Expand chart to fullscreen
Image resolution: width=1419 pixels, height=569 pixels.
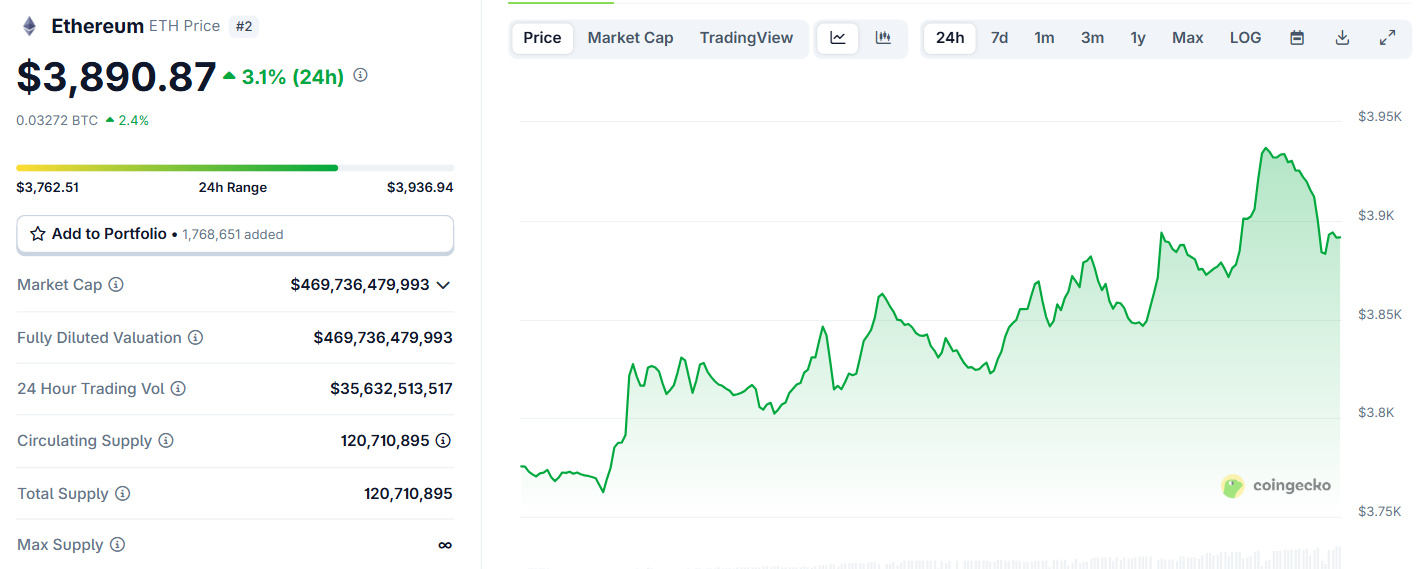[1387, 38]
